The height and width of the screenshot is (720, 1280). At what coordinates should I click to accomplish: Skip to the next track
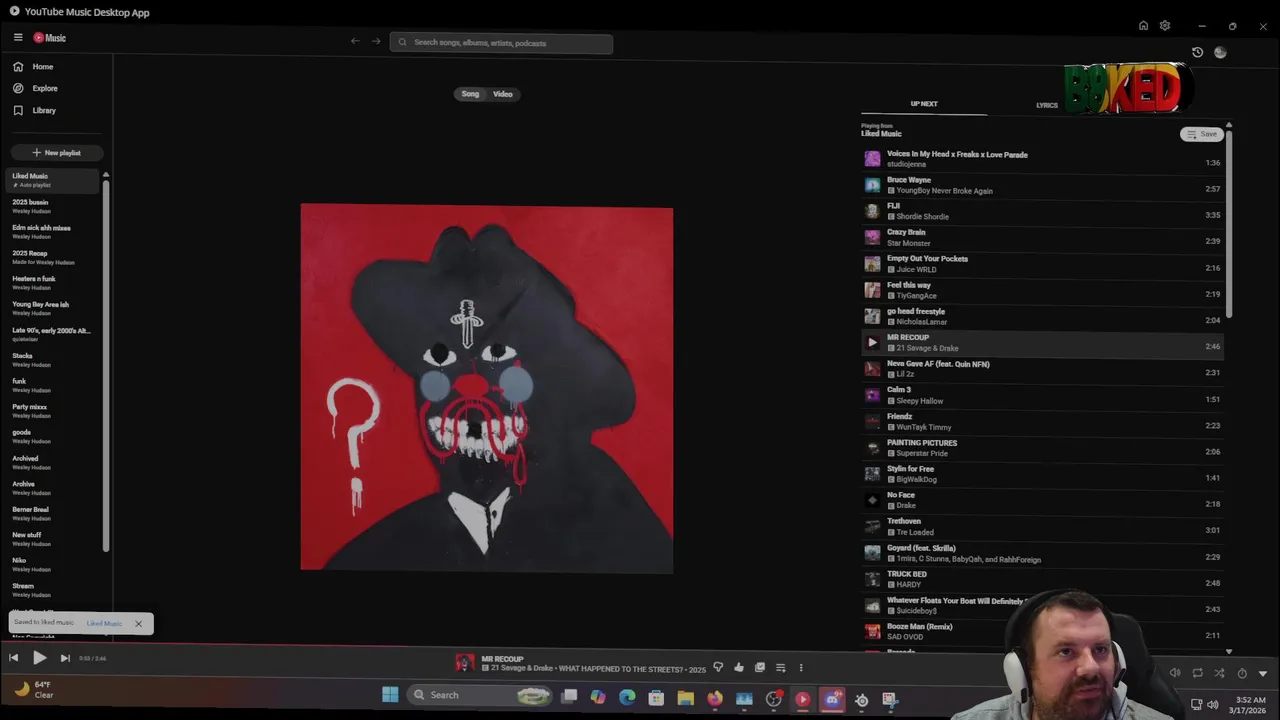65,658
